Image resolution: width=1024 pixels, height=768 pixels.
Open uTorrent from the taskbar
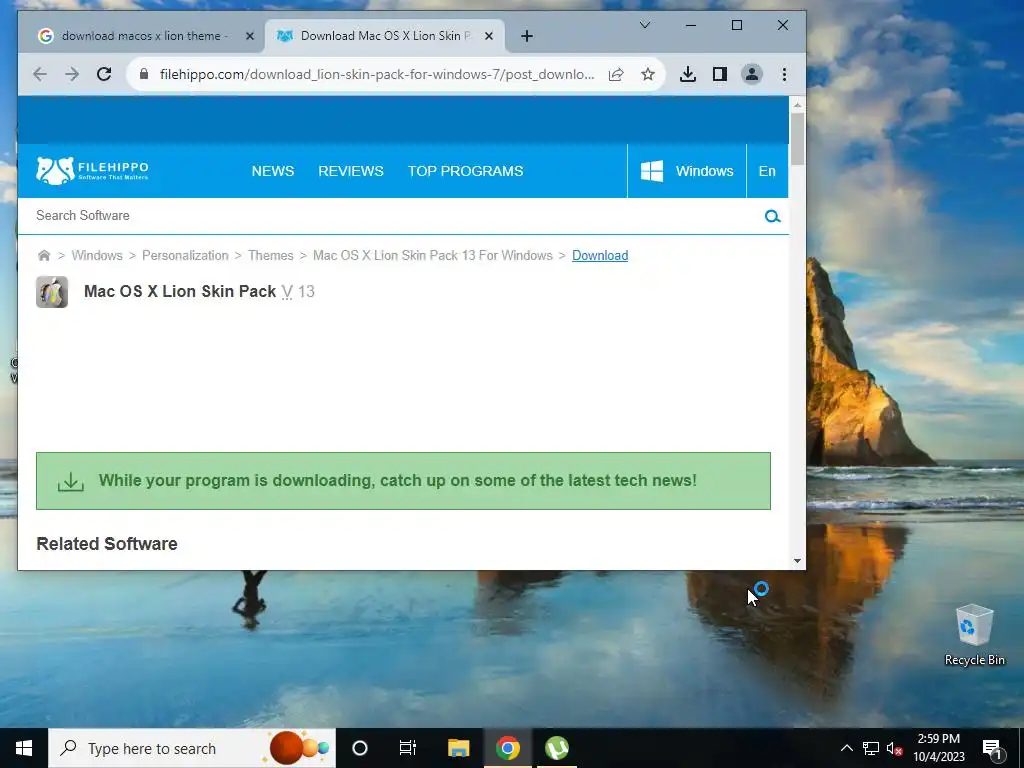point(556,748)
